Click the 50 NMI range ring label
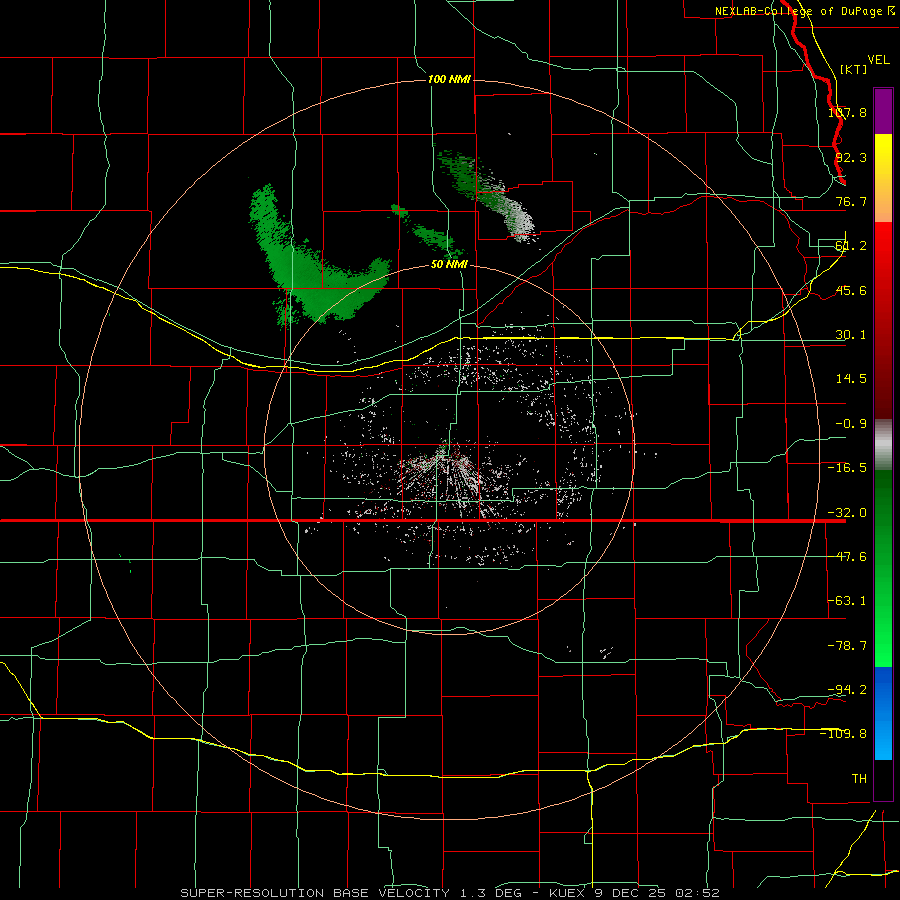Image resolution: width=900 pixels, height=900 pixels. click(x=449, y=265)
